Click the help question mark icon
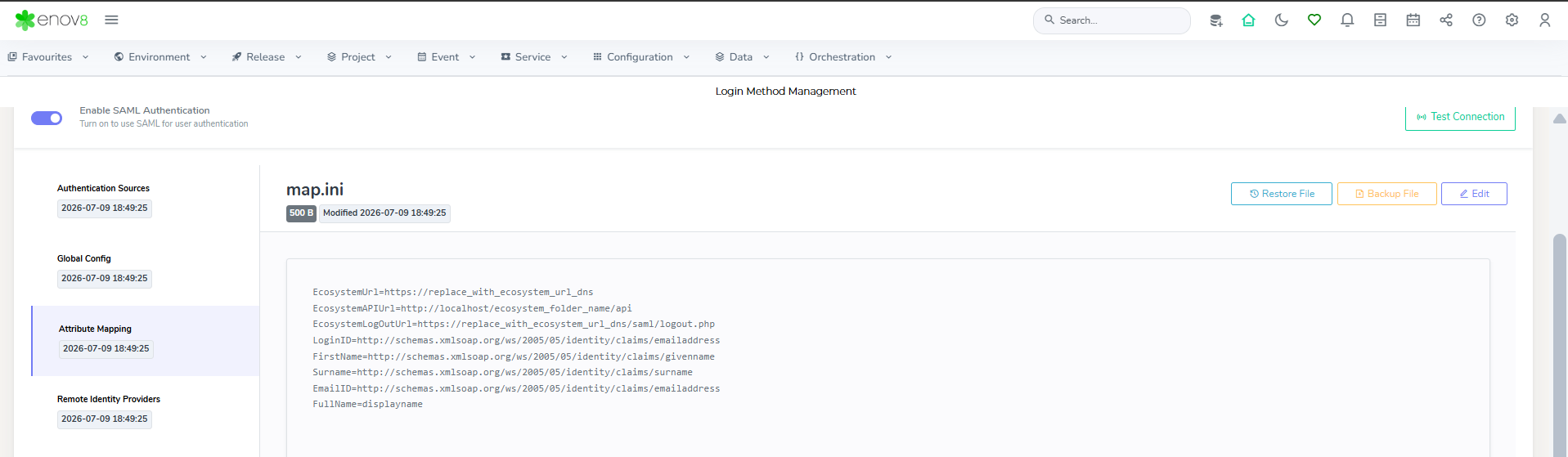Screen dimensions: 1568x457 click(1479, 20)
